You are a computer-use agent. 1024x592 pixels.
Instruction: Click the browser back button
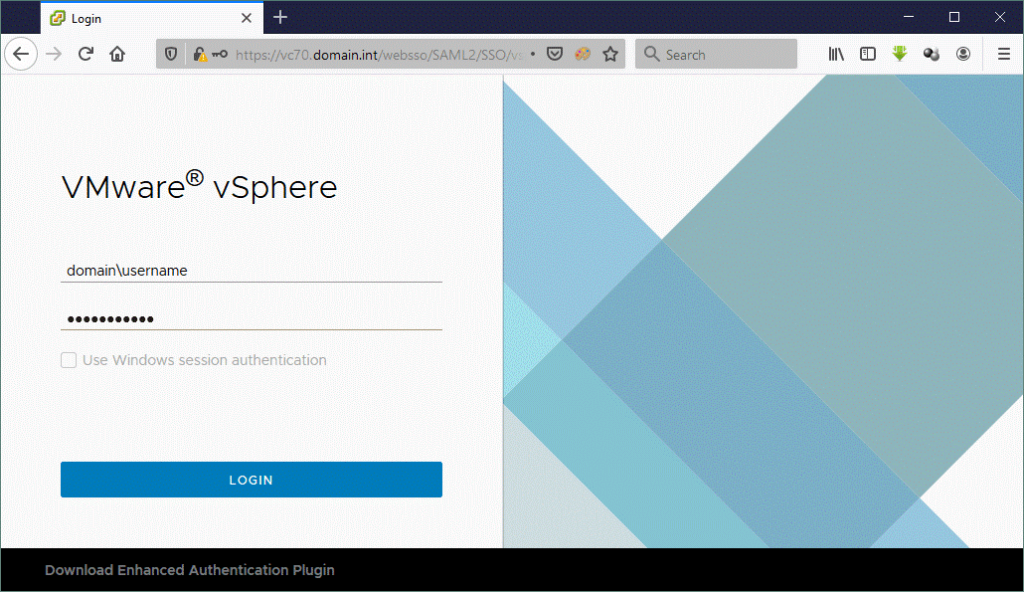pyautogui.click(x=20, y=54)
